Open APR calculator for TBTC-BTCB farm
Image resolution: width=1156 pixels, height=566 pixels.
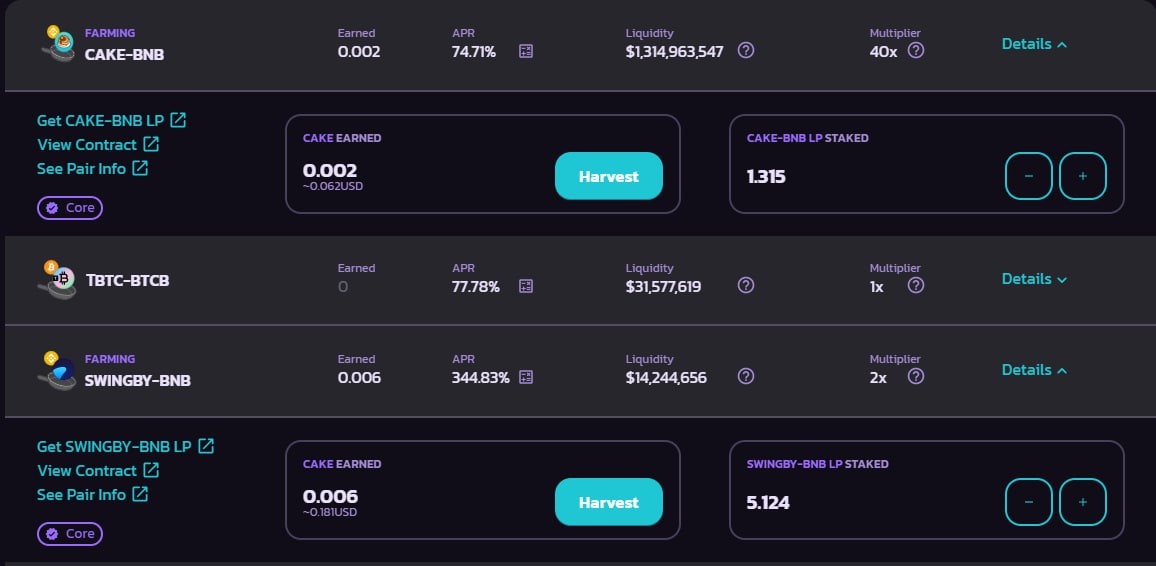[526, 286]
